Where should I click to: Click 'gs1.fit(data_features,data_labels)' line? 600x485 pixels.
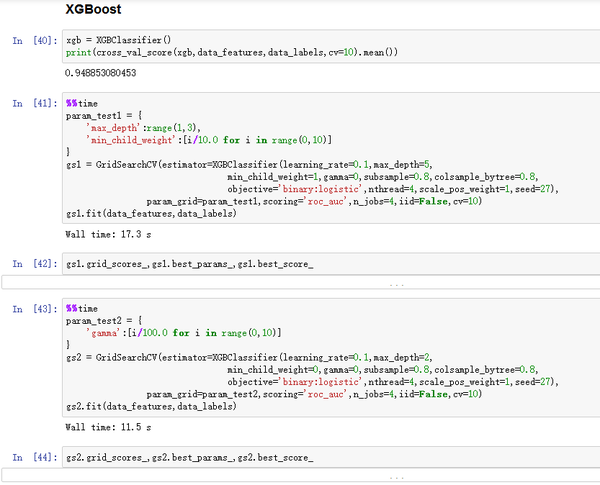click(x=151, y=214)
